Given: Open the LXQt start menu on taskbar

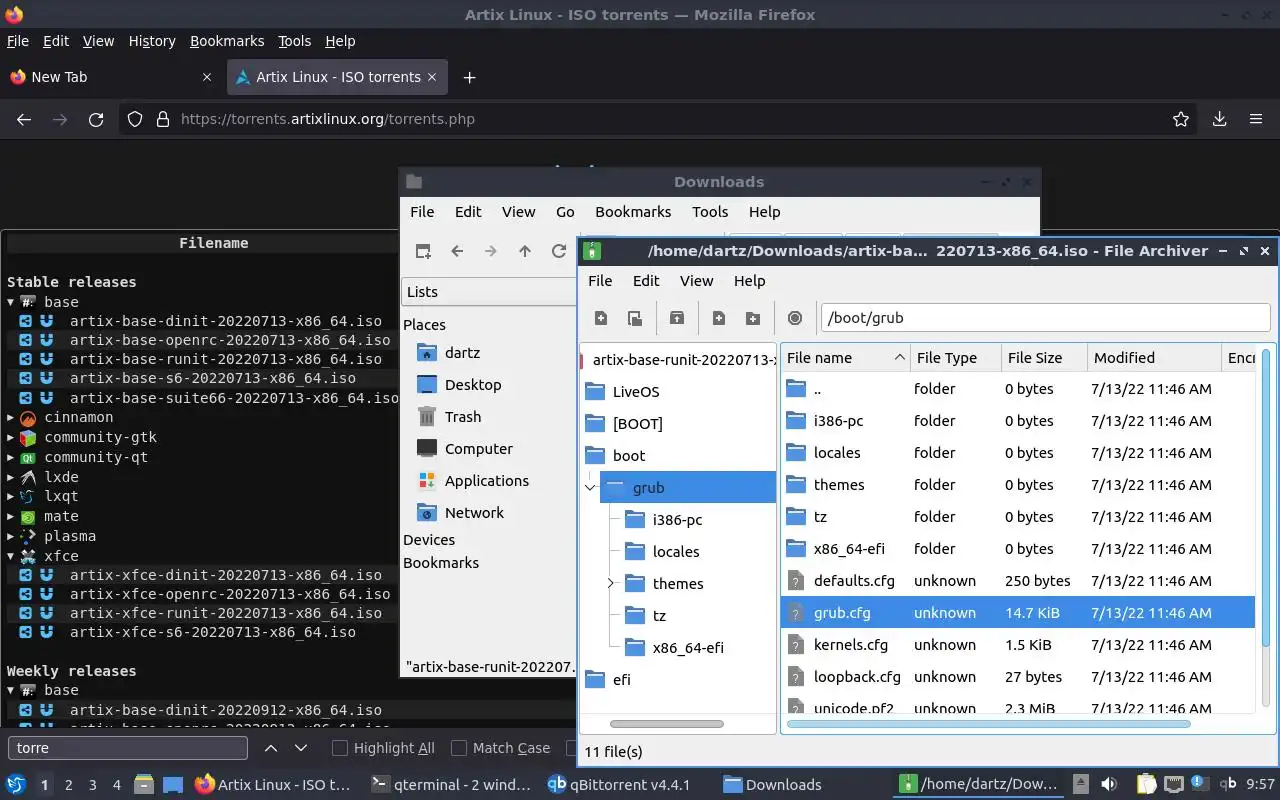Looking at the screenshot, I should point(16,784).
